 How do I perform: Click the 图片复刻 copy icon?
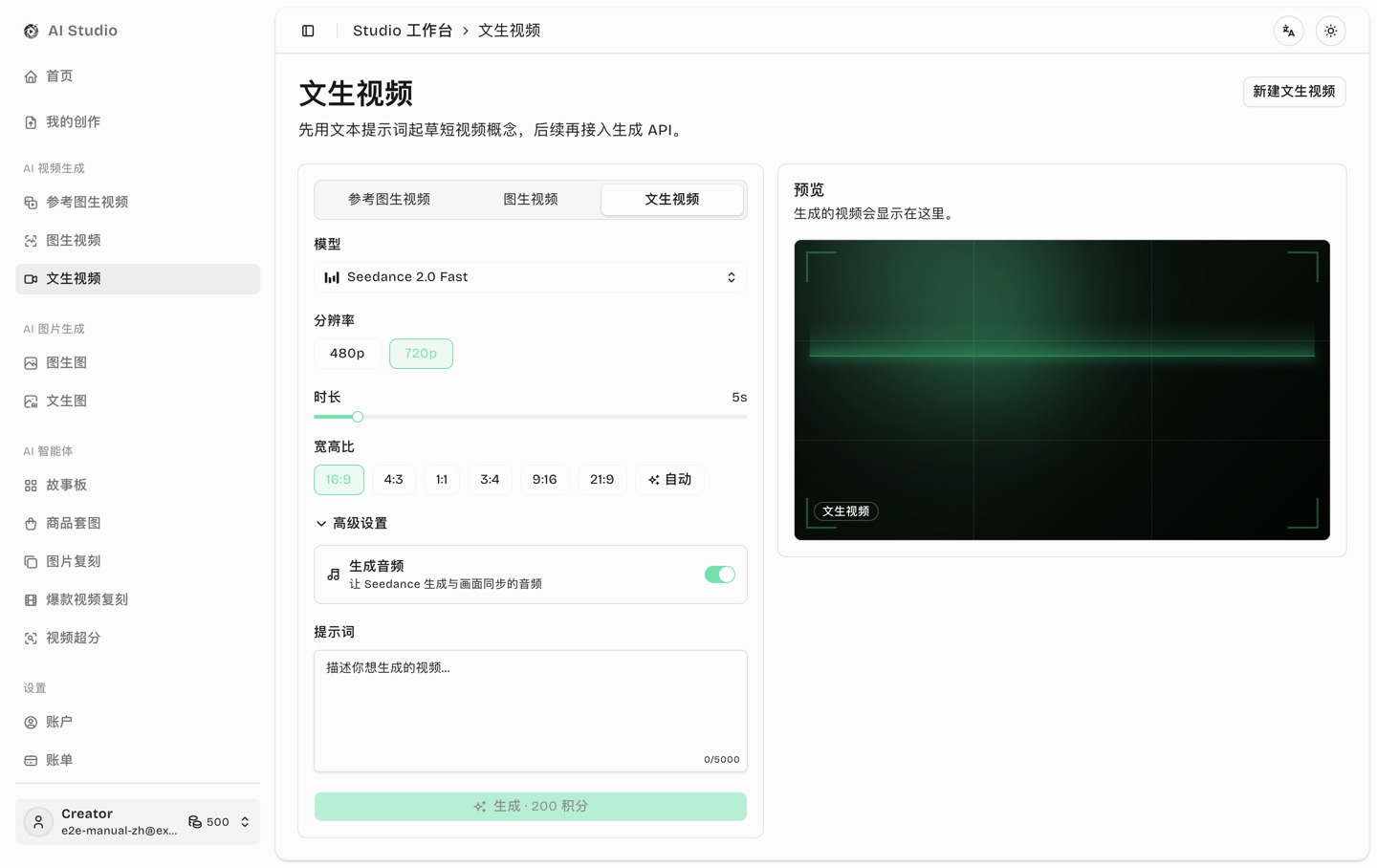point(31,562)
